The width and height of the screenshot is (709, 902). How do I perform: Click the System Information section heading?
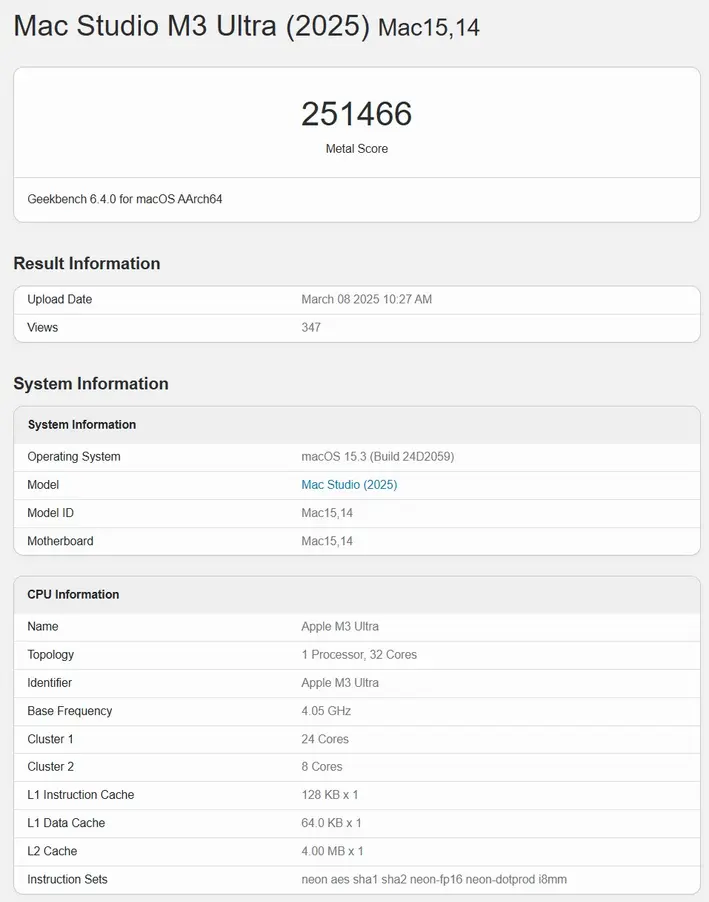click(x=91, y=383)
